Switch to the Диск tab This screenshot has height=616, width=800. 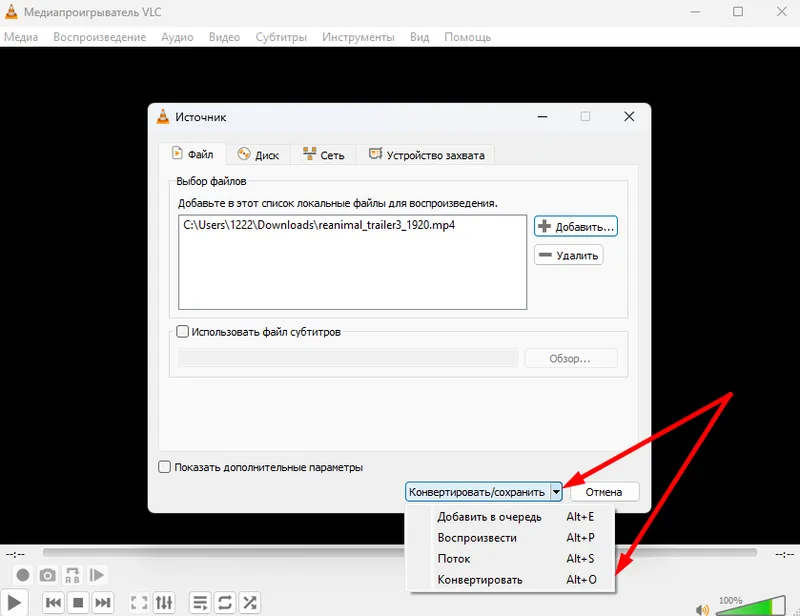tap(259, 155)
